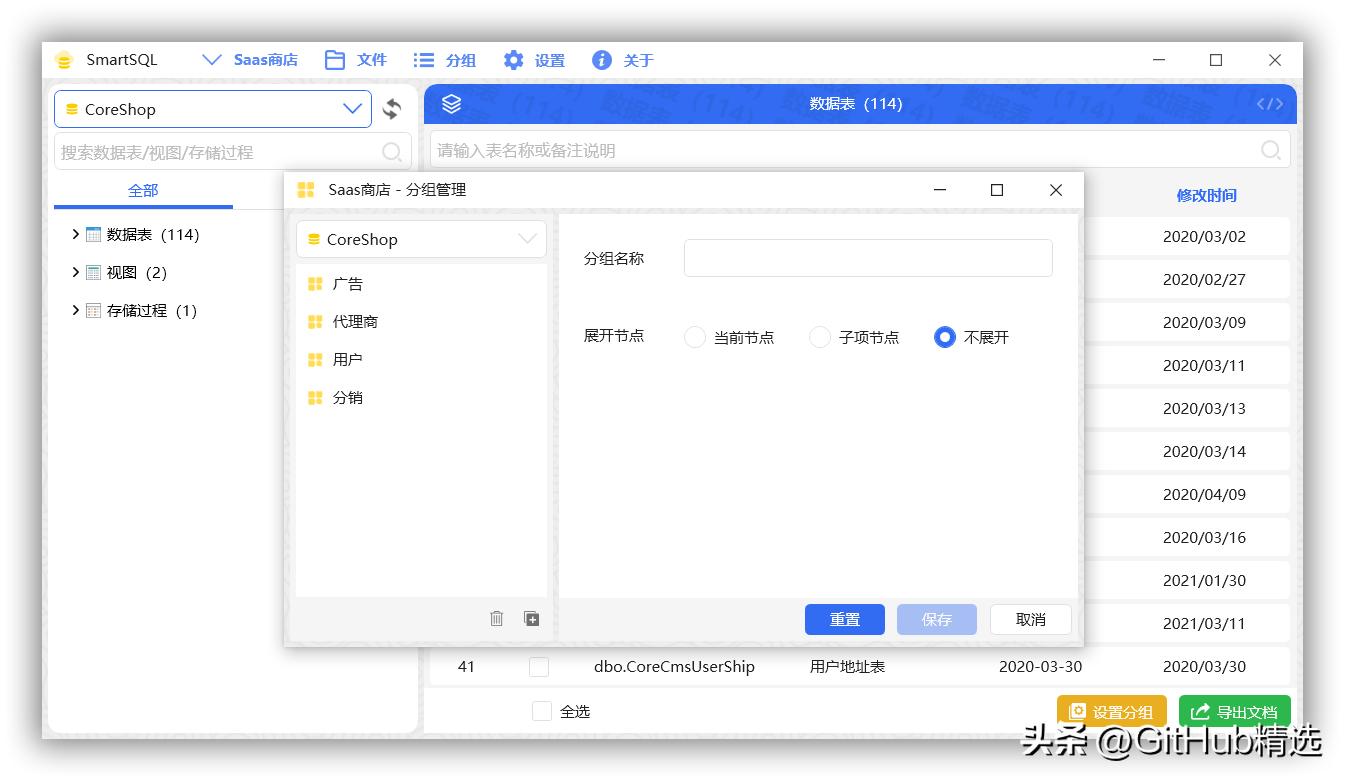Switch to the 全部 tab
This screenshot has width=1345, height=781.
(x=142, y=190)
